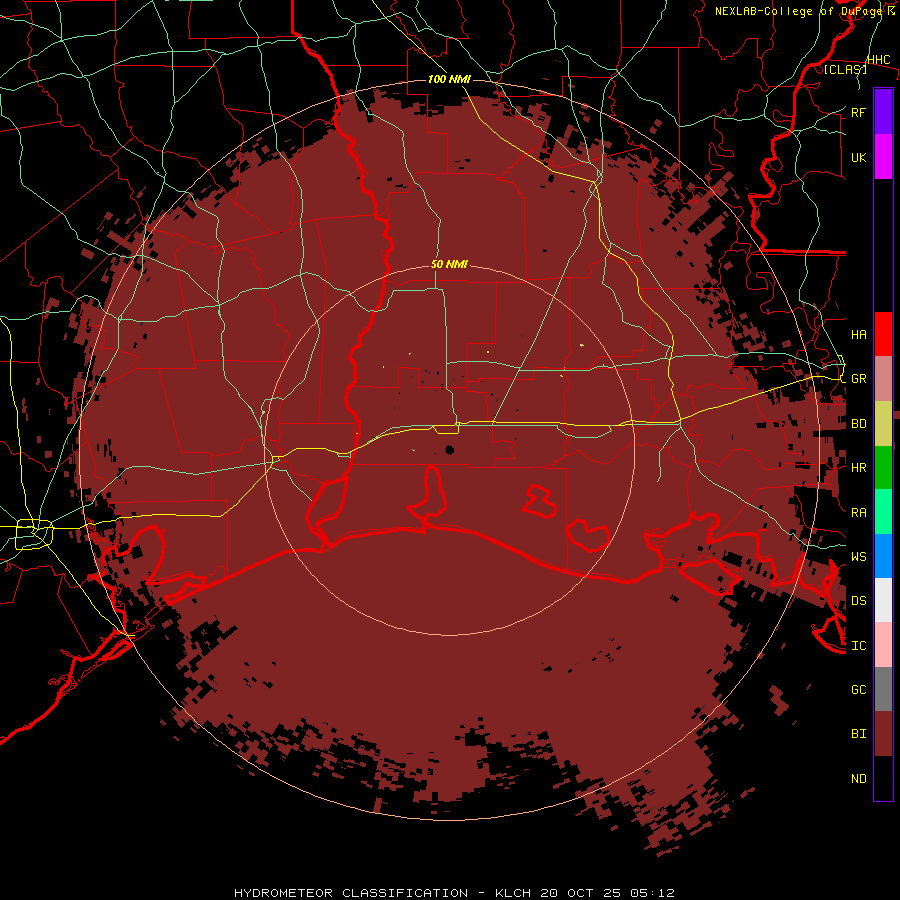Click the WS legend label
Screen dimensions: 900x900
tap(858, 556)
